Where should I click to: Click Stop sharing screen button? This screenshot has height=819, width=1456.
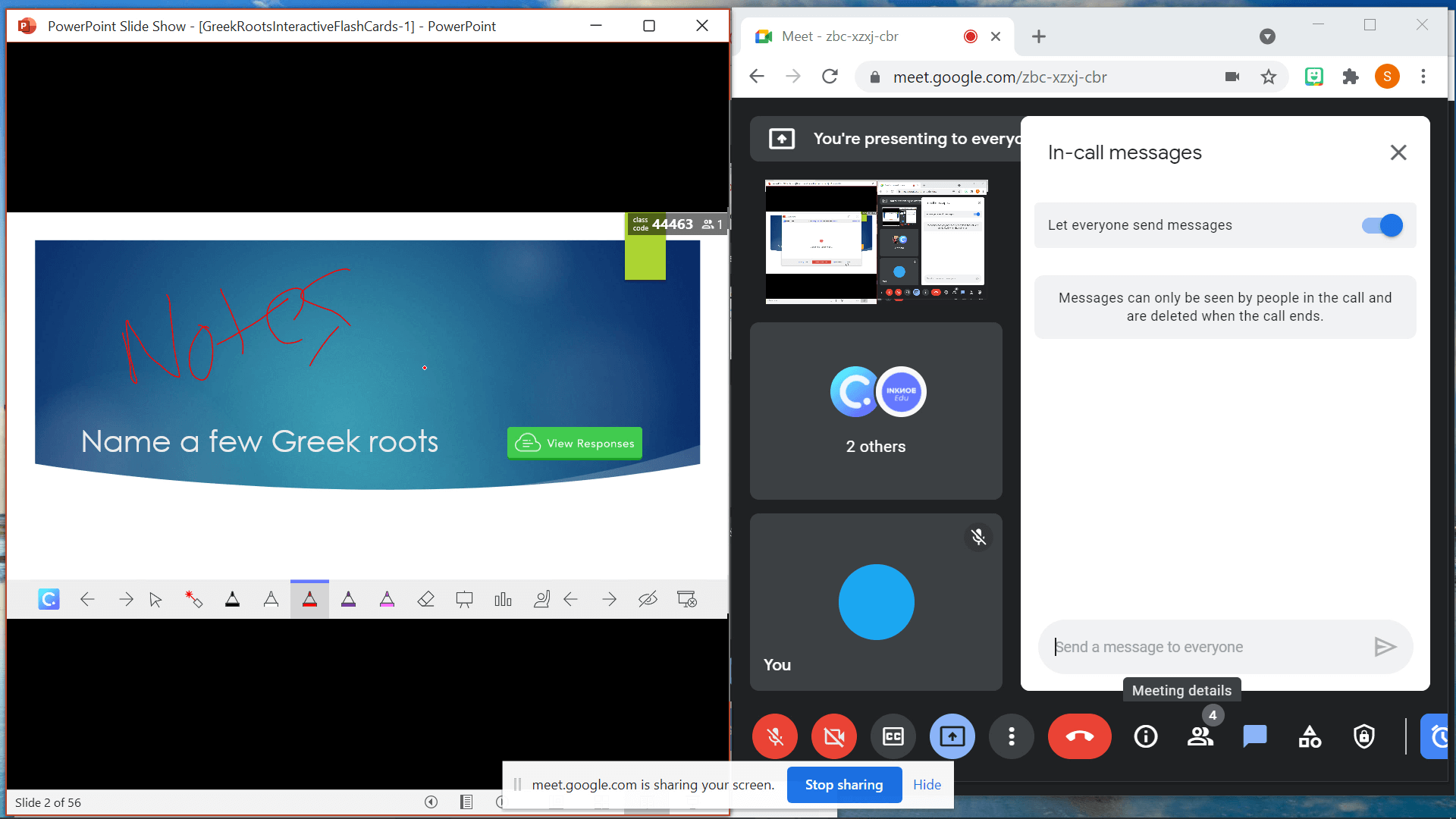click(x=844, y=784)
